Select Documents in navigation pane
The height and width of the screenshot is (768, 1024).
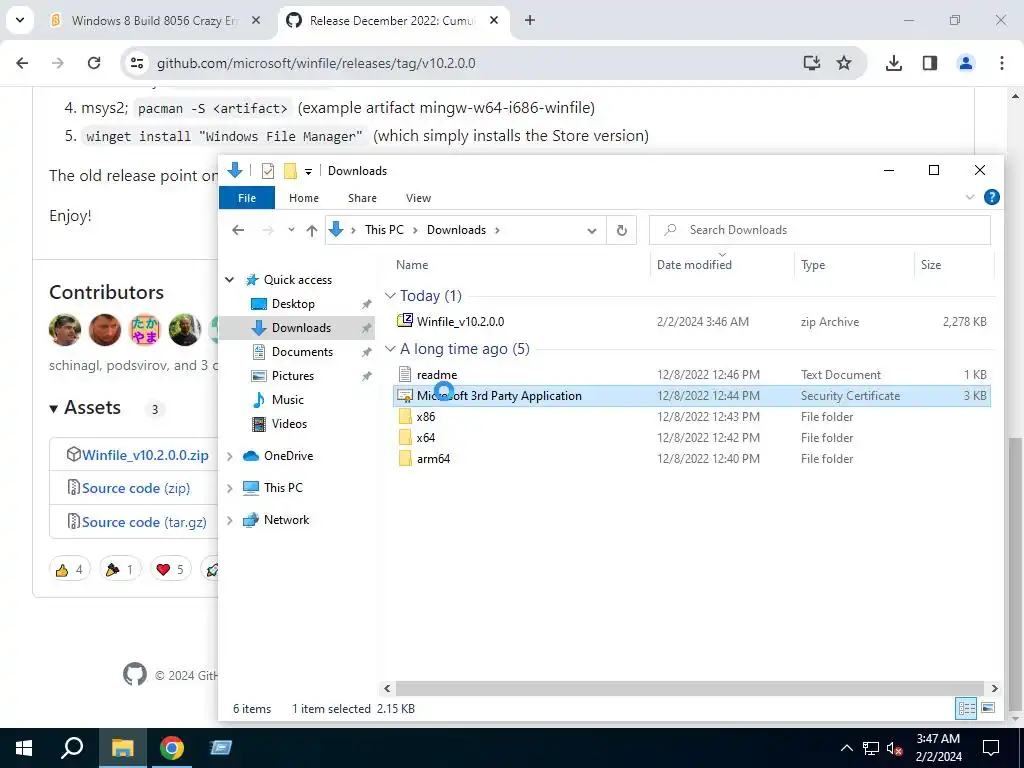click(x=302, y=351)
